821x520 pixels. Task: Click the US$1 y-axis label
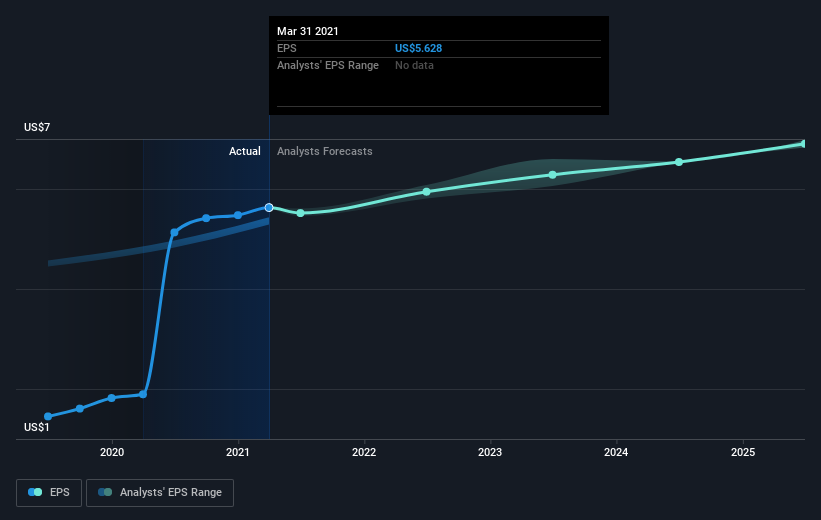tap(37, 427)
